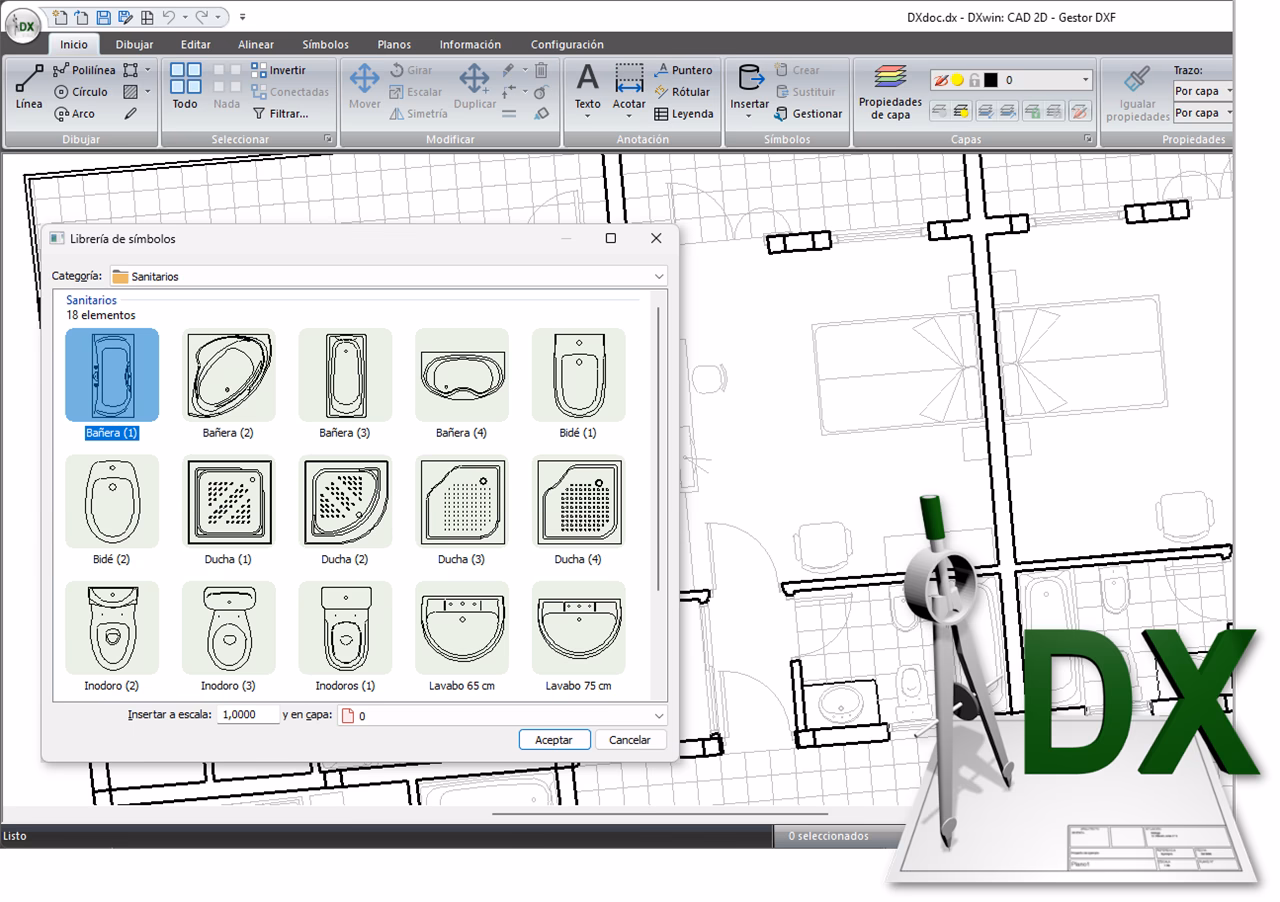This screenshot has width=1280, height=902.
Task: Save the drawing with the floppy disk icon
Action: pos(104,17)
